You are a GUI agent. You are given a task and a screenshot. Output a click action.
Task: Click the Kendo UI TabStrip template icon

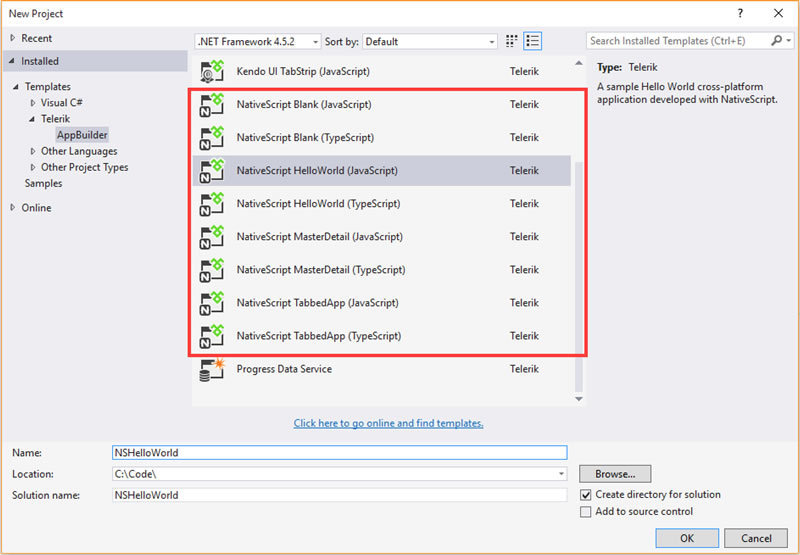[212, 71]
